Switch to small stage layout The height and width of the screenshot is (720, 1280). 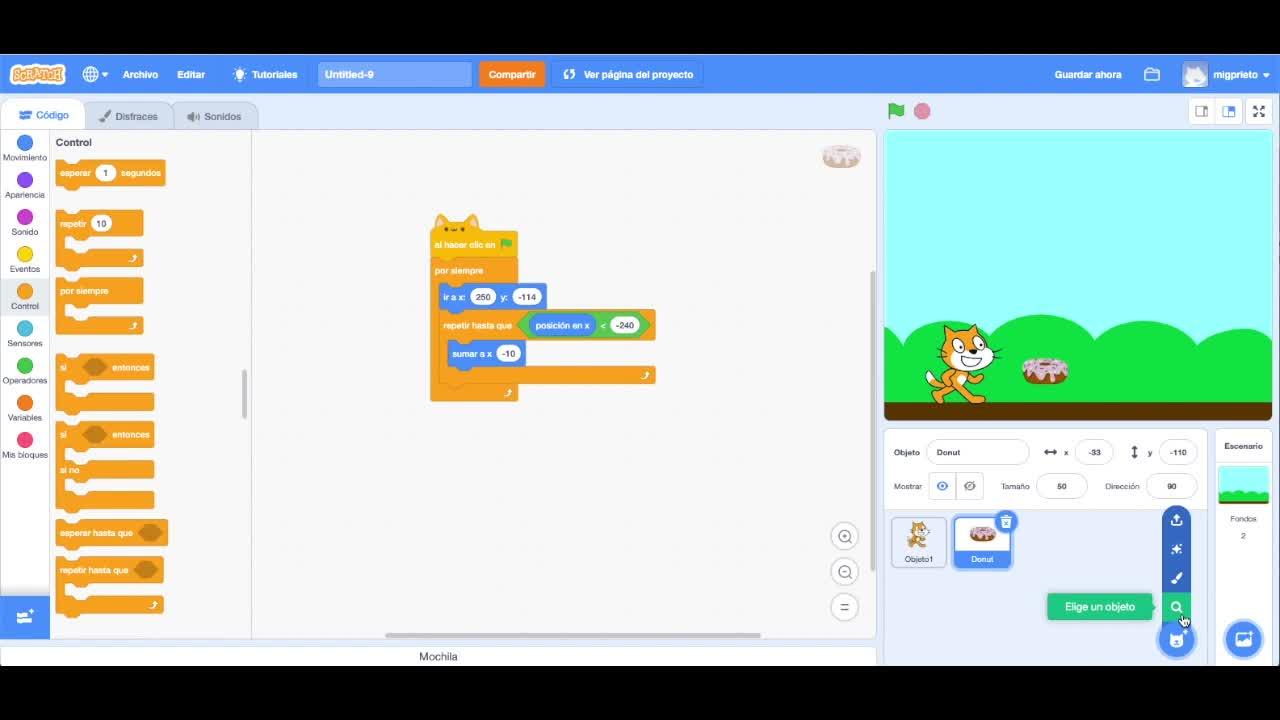pos(1202,111)
